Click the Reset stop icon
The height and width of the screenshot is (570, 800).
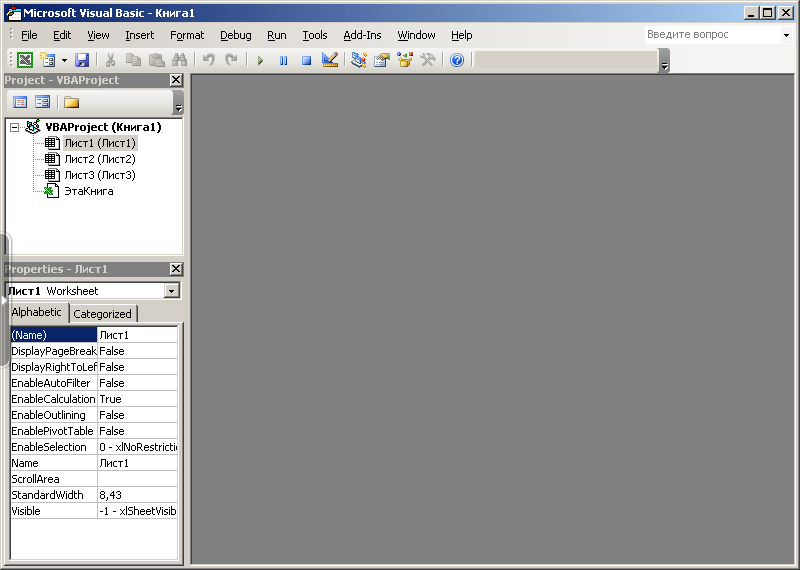(x=306, y=60)
